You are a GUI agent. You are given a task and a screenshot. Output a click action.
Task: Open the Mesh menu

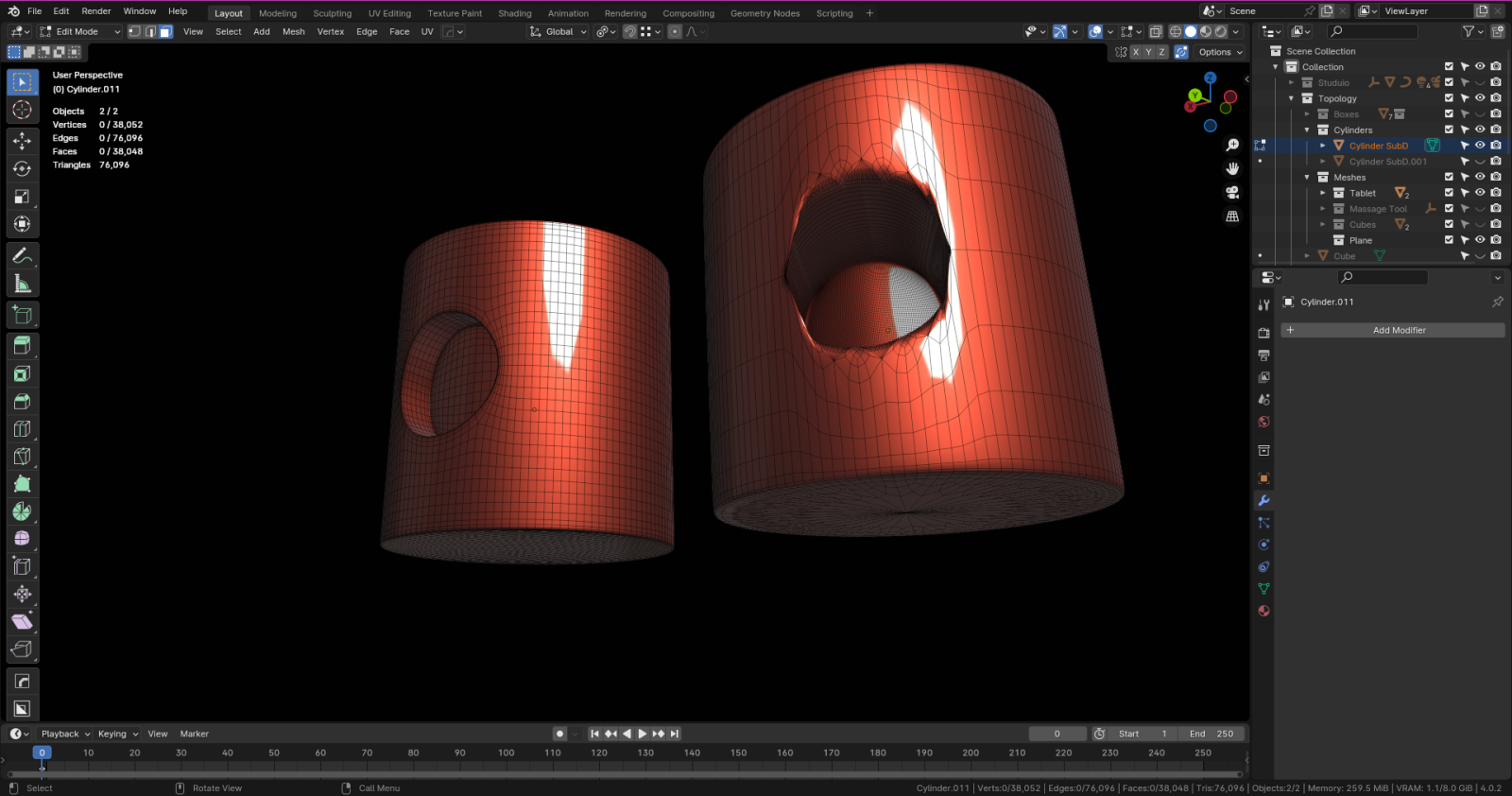[x=294, y=31]
